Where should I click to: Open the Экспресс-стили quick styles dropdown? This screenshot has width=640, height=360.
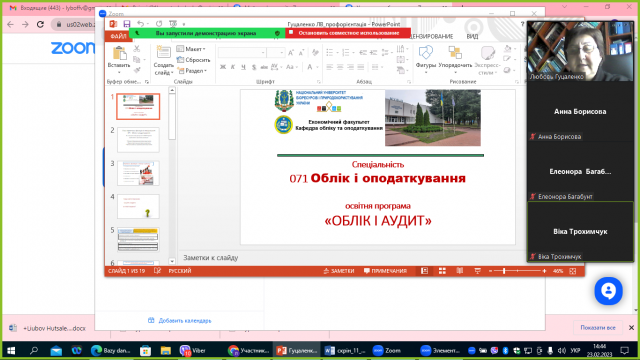coord(487,60)
